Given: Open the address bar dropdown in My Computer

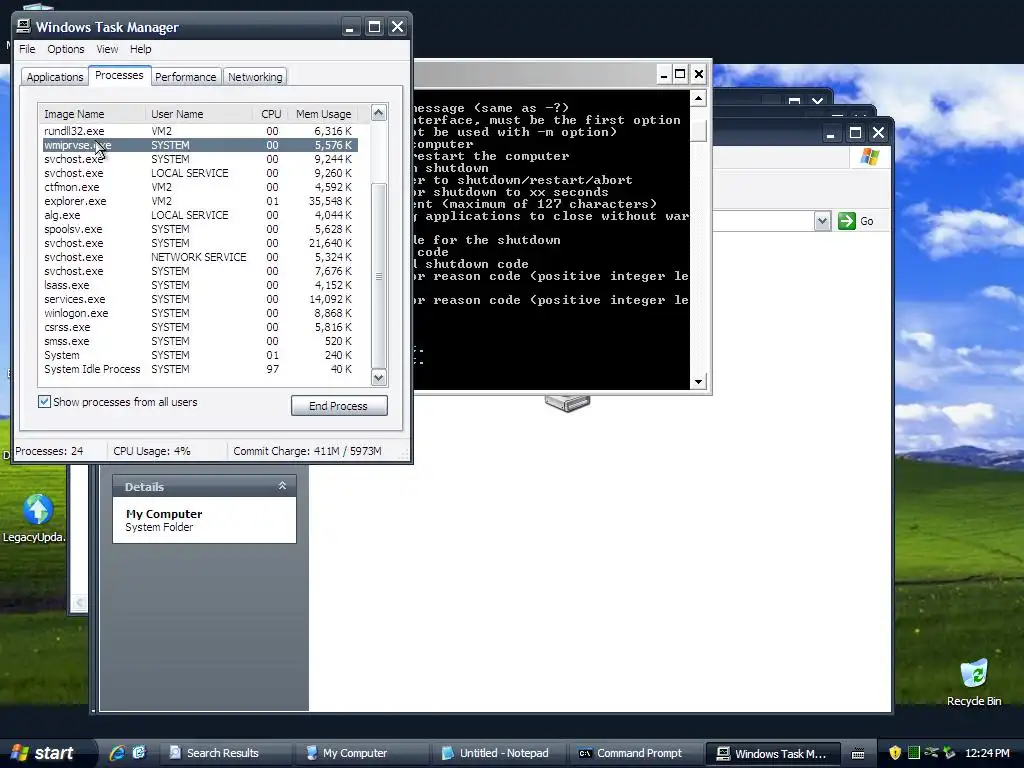Looking at the screenshot, I should pos(822,221).
